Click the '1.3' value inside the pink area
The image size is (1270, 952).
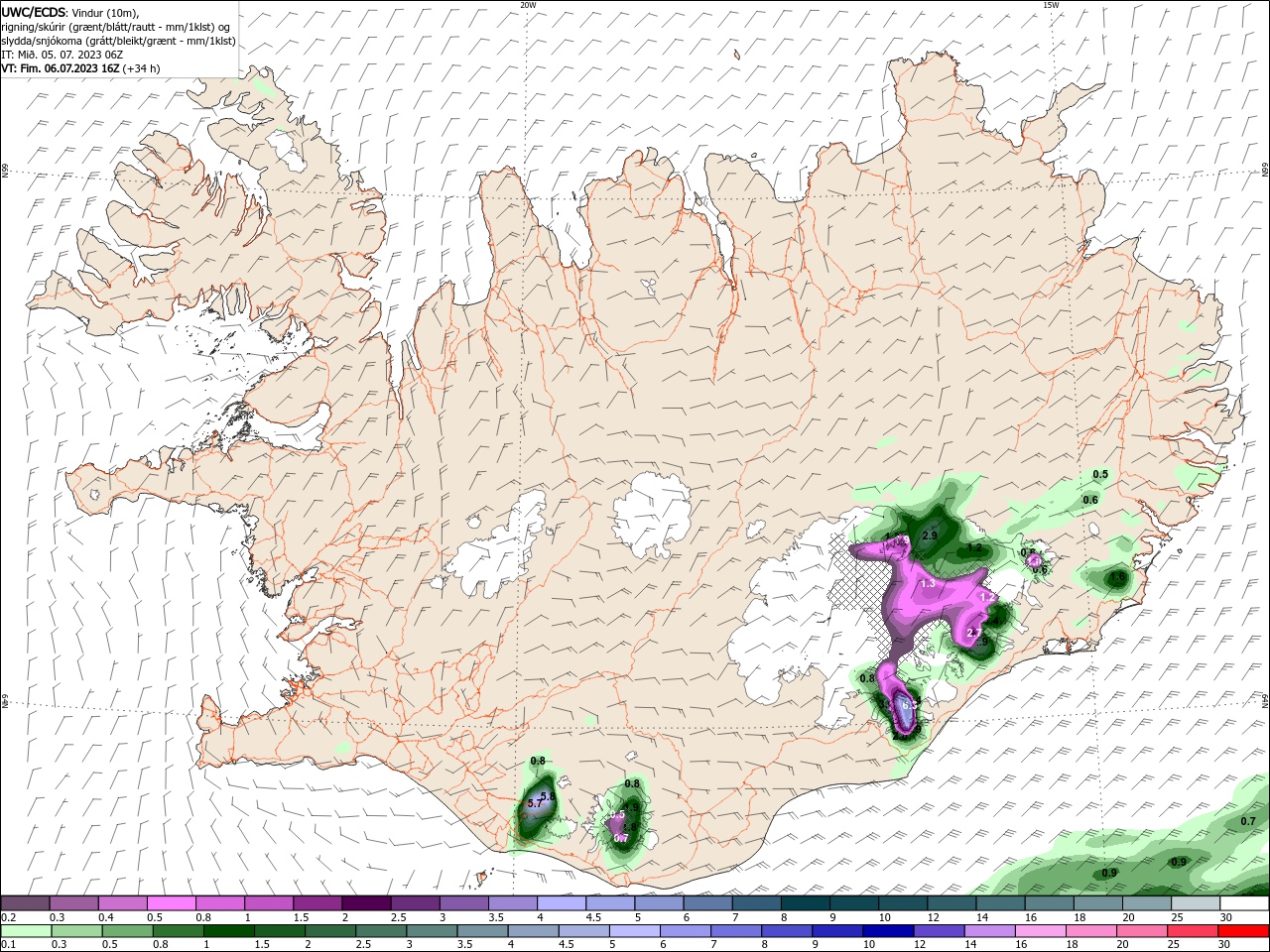click(928, 583)
